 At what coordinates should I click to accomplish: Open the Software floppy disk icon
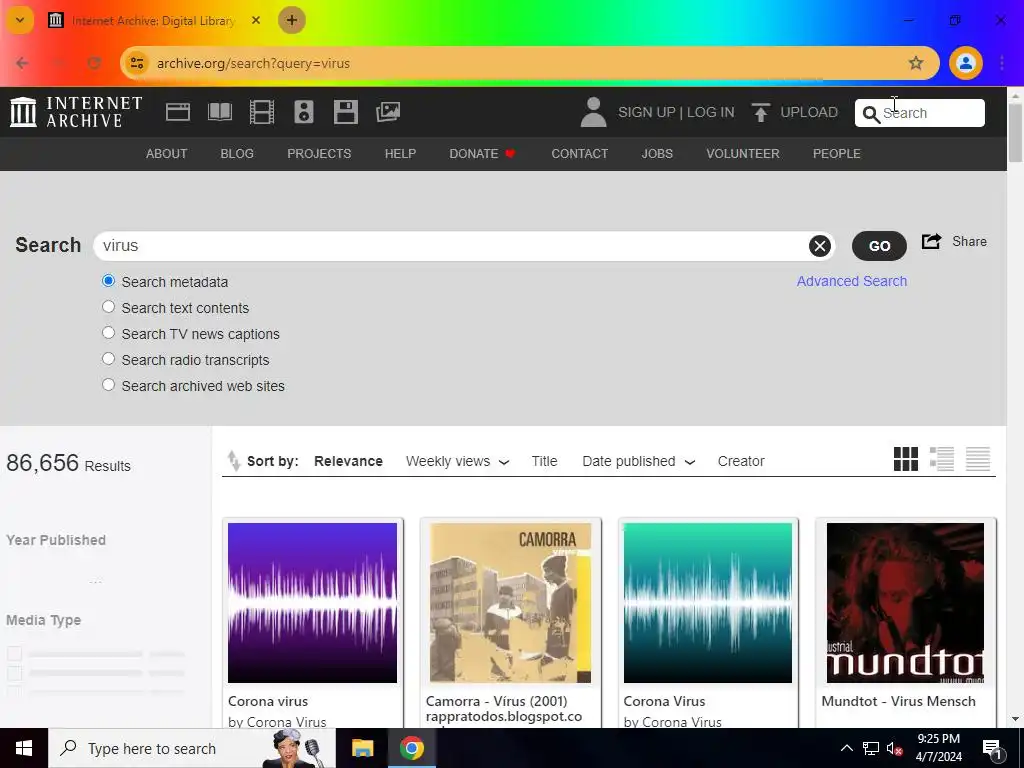click(x=345, y=112)
